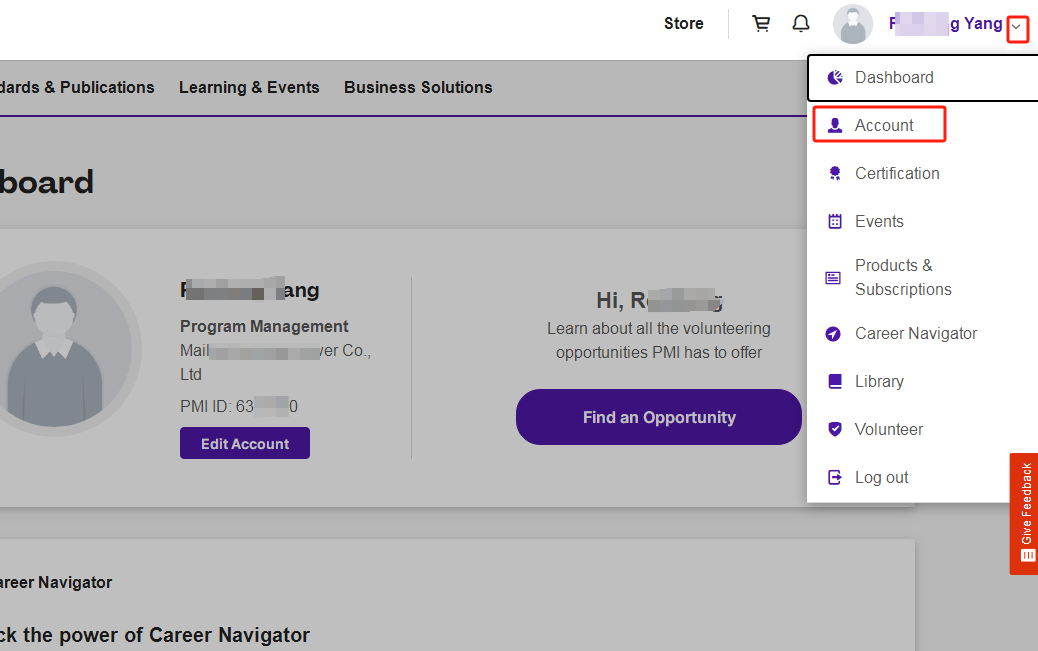Click the Dashboard pie chart icon
This screenshot has height=651, width=1038.
coord(835,78)
